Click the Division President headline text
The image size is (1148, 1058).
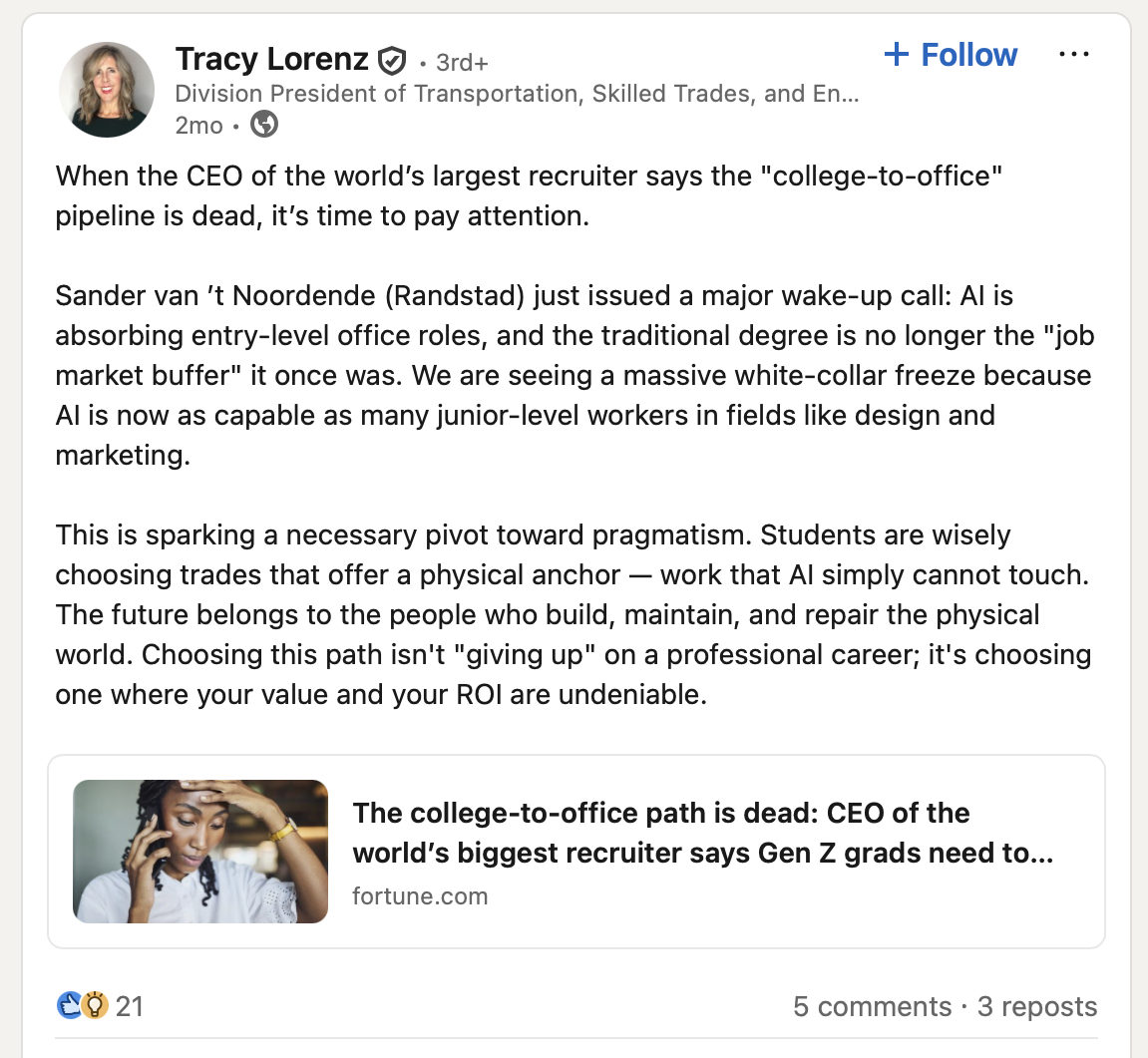(516, 94)
